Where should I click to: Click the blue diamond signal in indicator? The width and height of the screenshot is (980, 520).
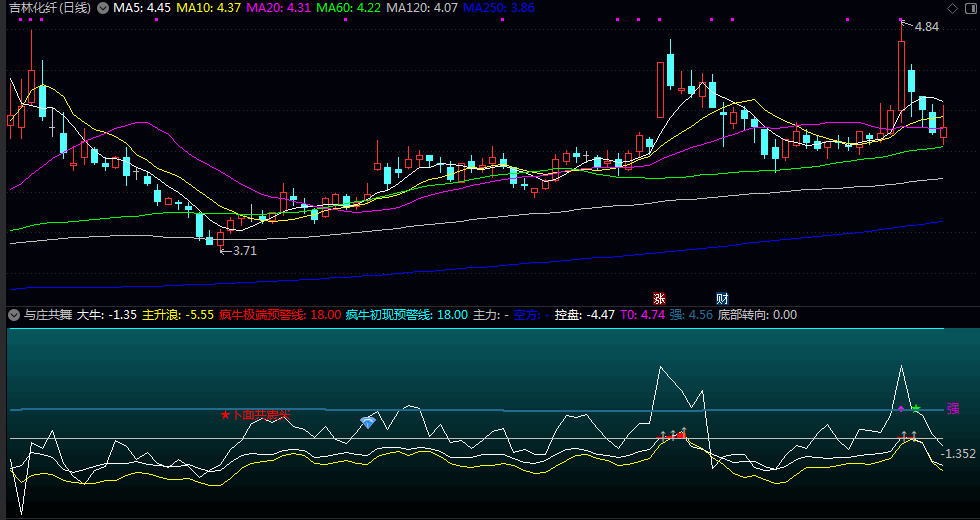(368, 423)
